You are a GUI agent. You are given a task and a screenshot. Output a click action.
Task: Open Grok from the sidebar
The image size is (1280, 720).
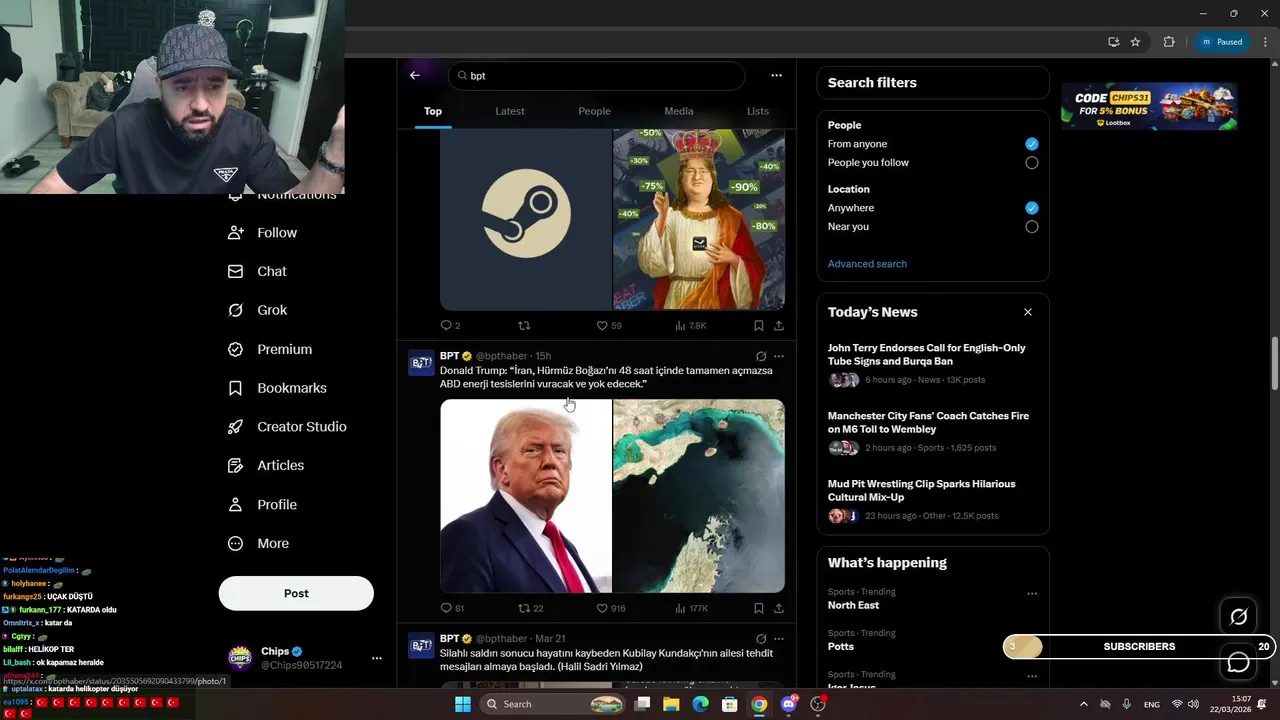point(258,310)
